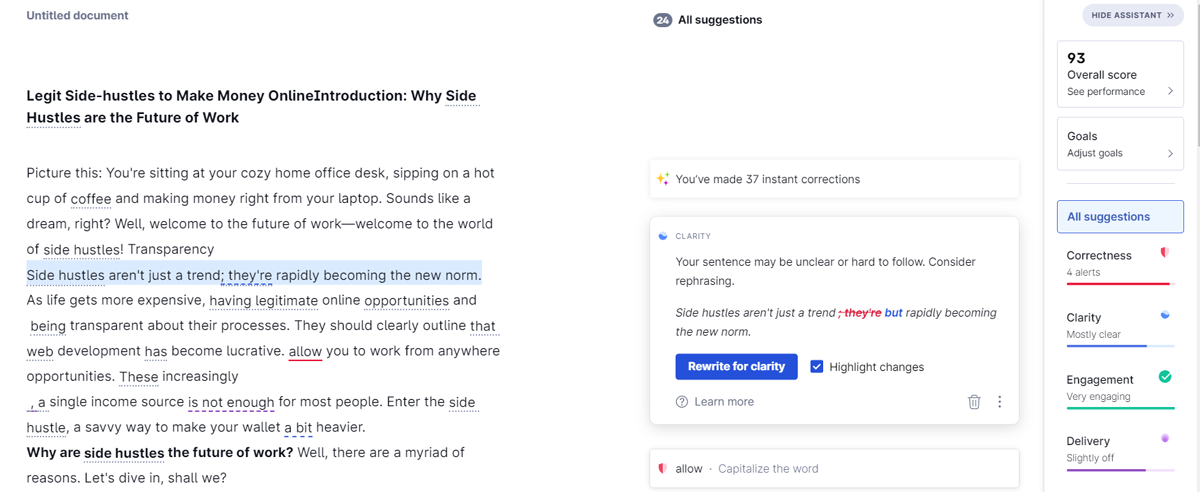Click the Correctness red shield icon
Viewport: 1200px width, 492px height.
point(1164,253)
